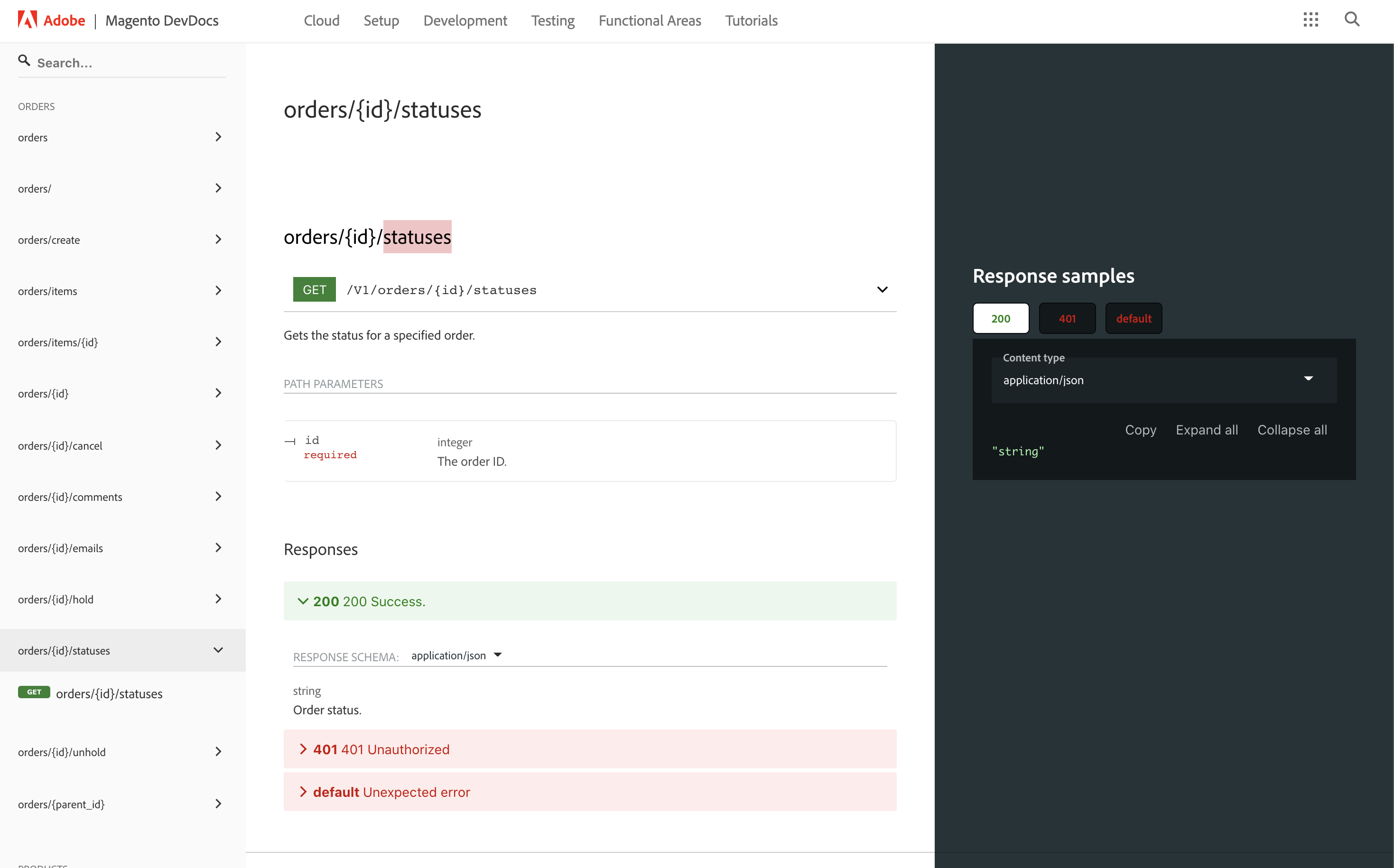Expand the orders/create sidebar chevron
Image resolution: width=1394 pixels, height=868 pixels.
pos(218,240)
